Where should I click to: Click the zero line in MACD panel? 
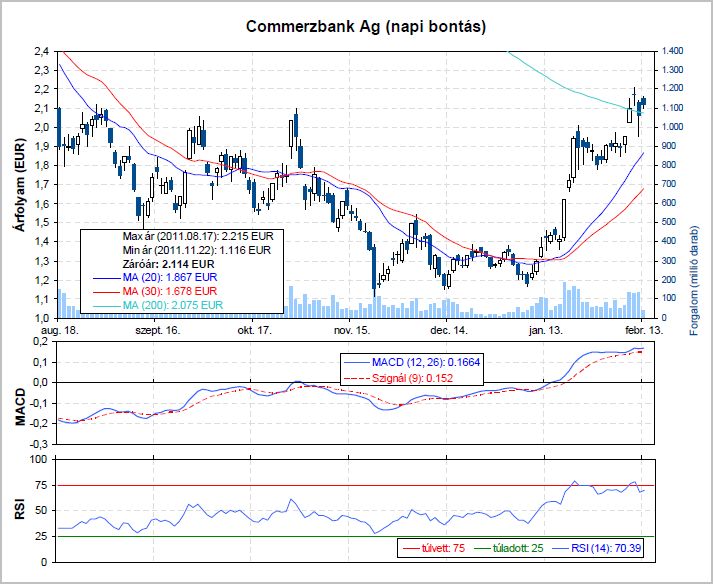[x=355, y=383]
